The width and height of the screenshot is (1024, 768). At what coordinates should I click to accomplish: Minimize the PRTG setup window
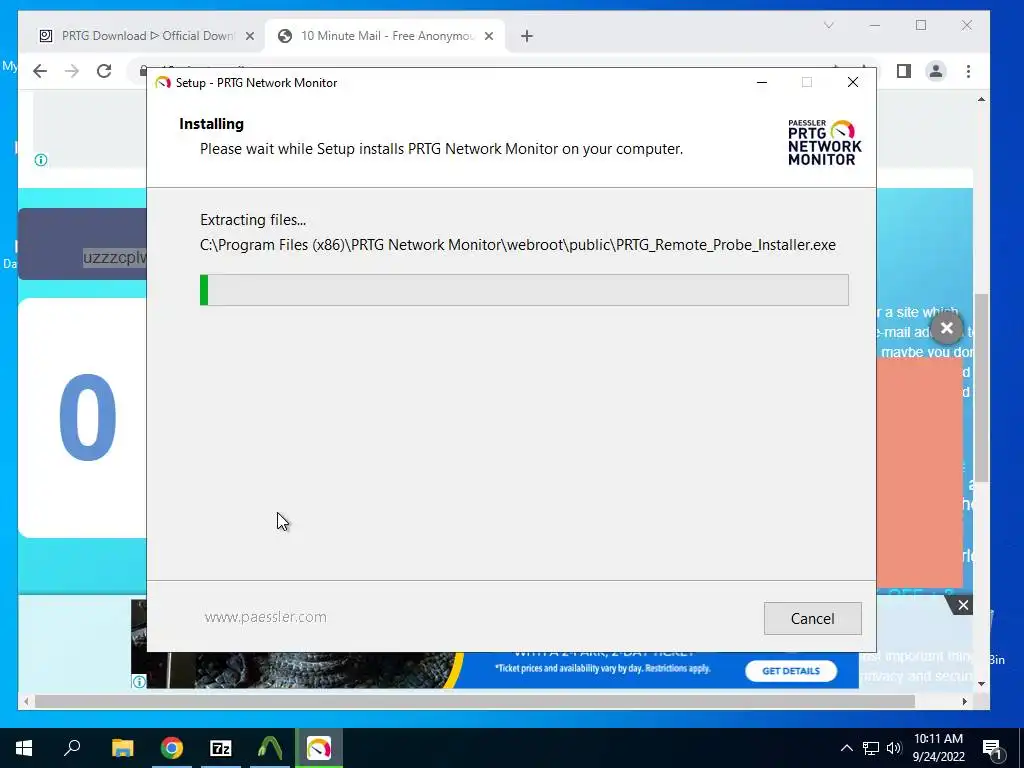point(761,82)
